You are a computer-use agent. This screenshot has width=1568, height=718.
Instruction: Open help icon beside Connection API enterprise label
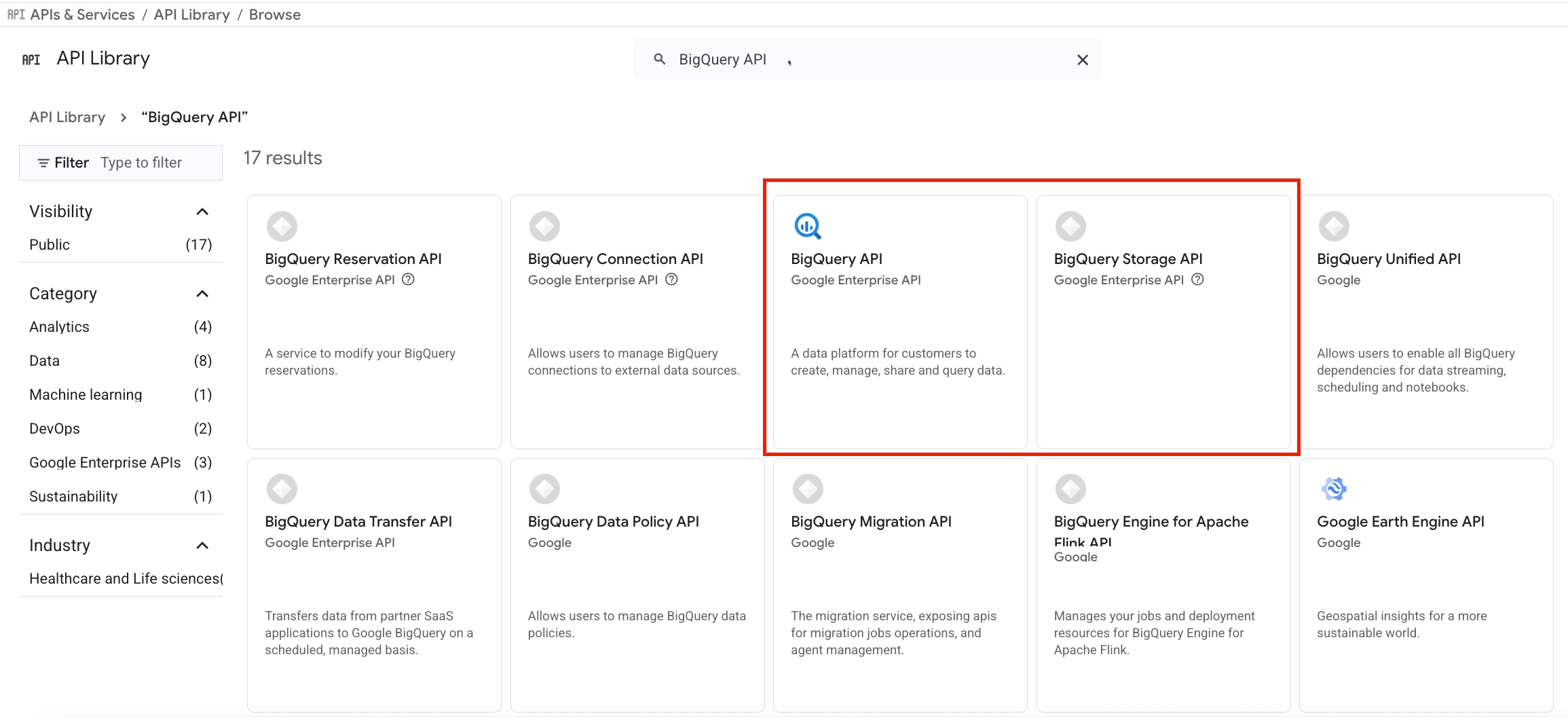click(671, 280)
